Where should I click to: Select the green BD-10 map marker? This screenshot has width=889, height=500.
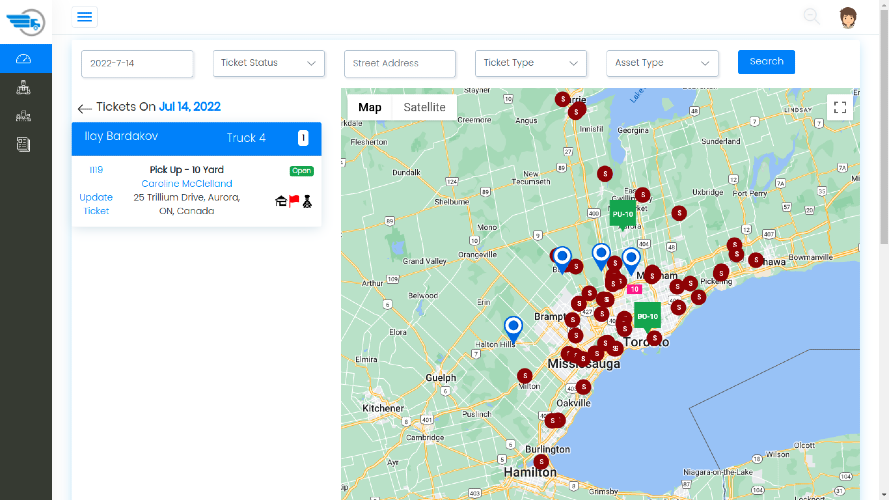[647, 317]
